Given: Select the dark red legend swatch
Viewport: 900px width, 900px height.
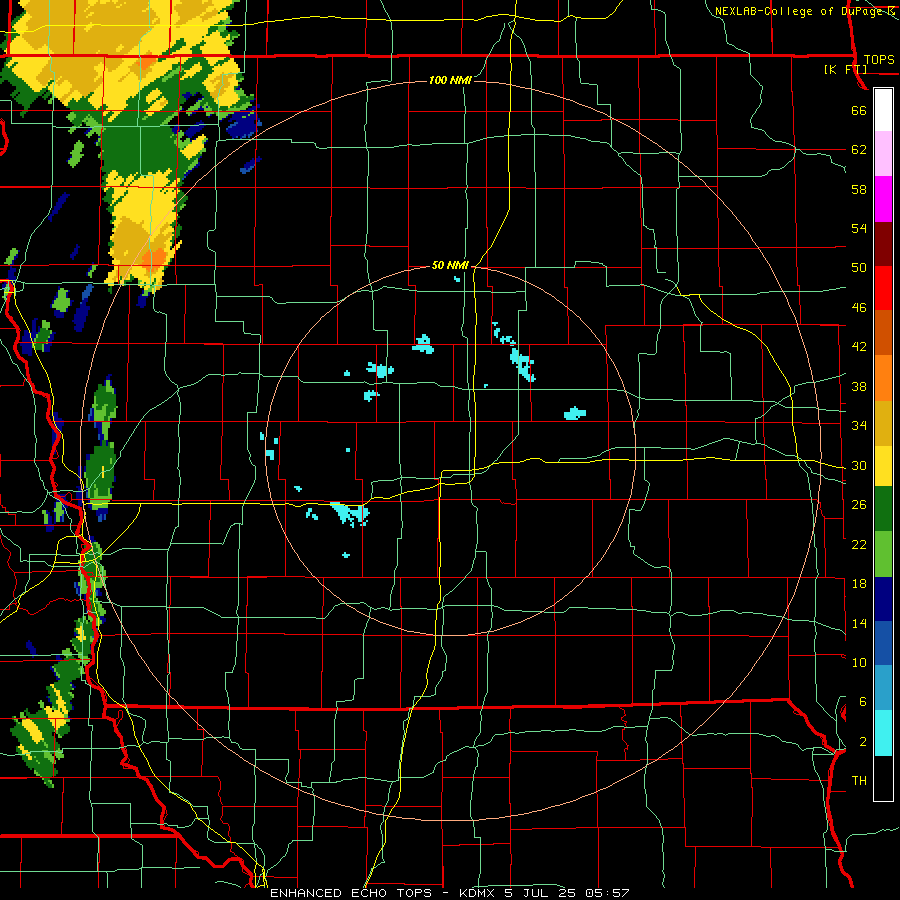Looking at the screenshot, I should [x=883, y=245].
